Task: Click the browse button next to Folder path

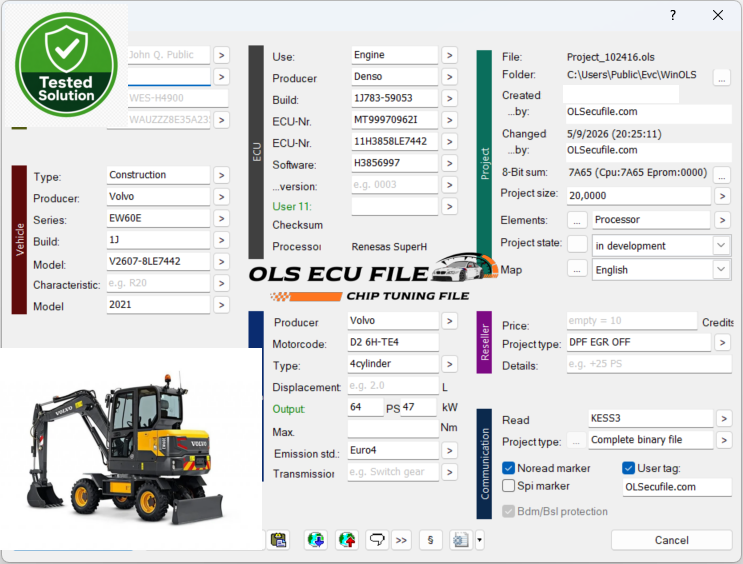Action: 721,77
